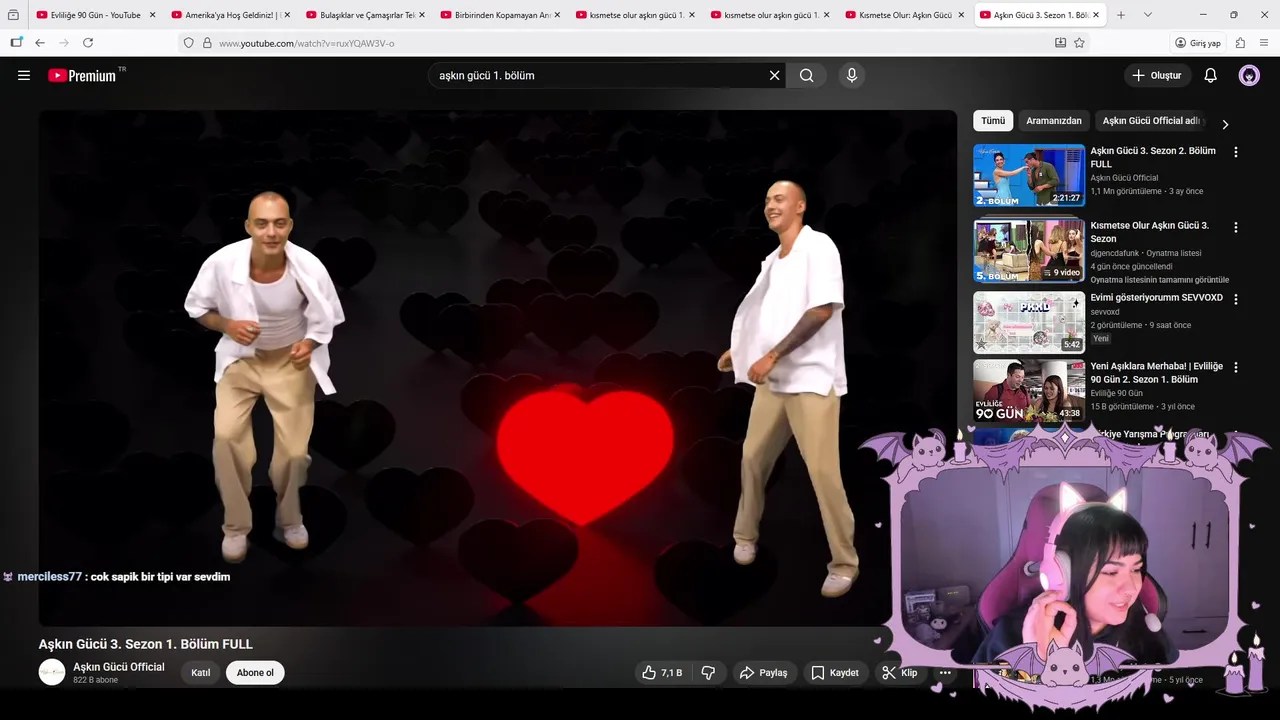
Task: Open tracking protection shield icon
Action: 188,43
